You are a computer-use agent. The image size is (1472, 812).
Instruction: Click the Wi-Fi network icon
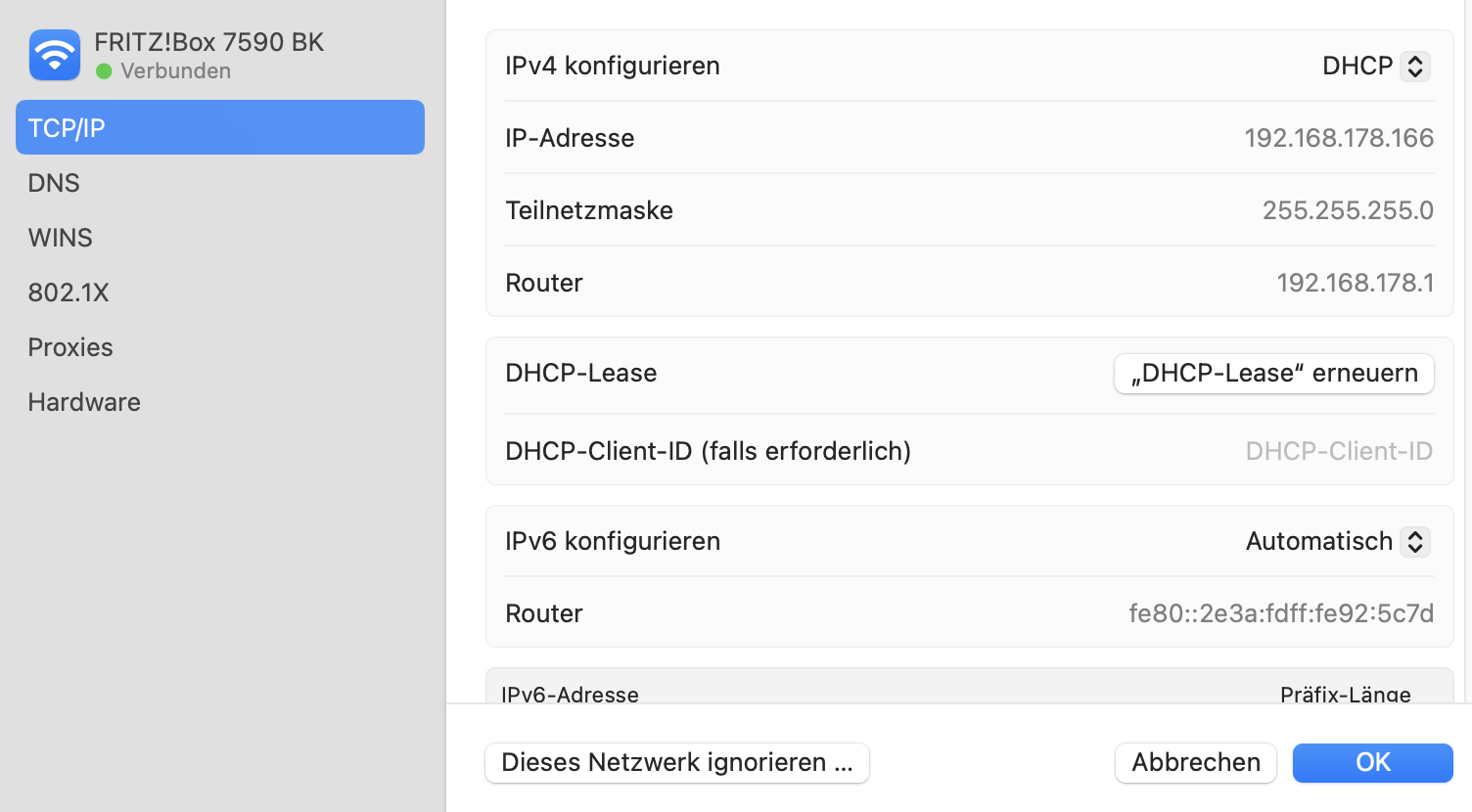[55, 55]
